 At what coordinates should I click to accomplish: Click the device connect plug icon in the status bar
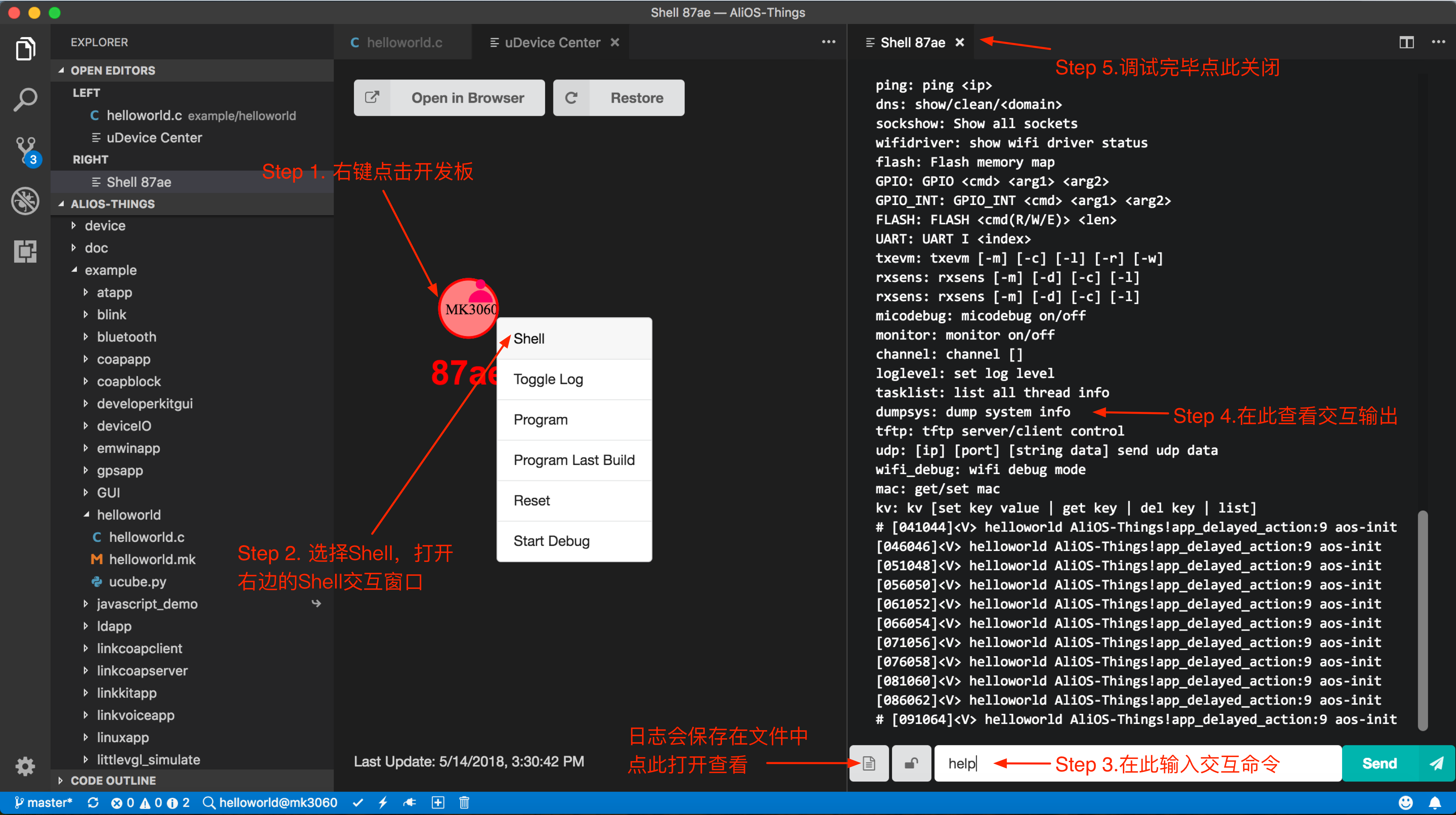(410, 803)
